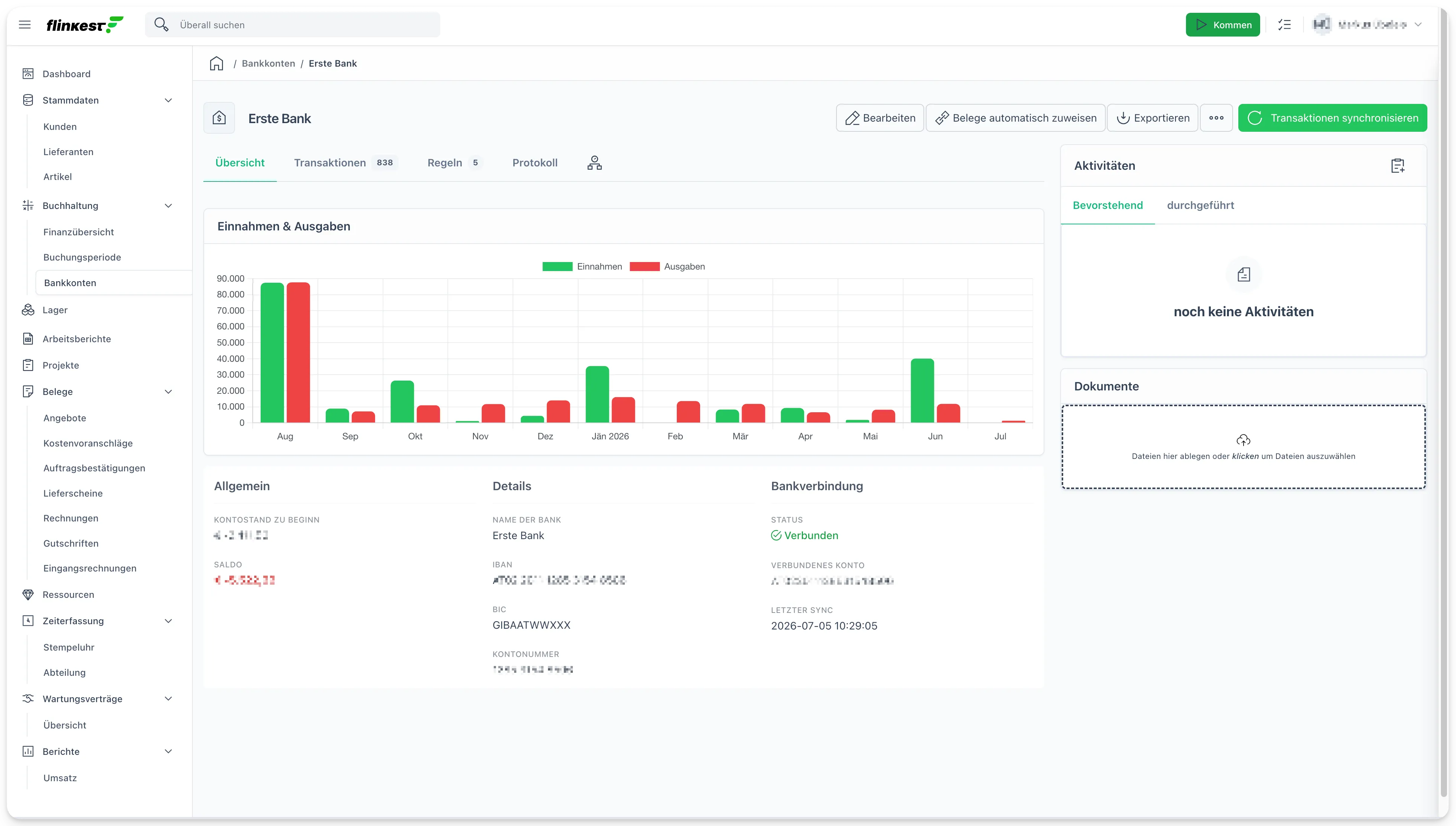This screenshot has width=1456, height=826.
Task: Open the task checklist icon in header
Action: [x=1284, y=24]
